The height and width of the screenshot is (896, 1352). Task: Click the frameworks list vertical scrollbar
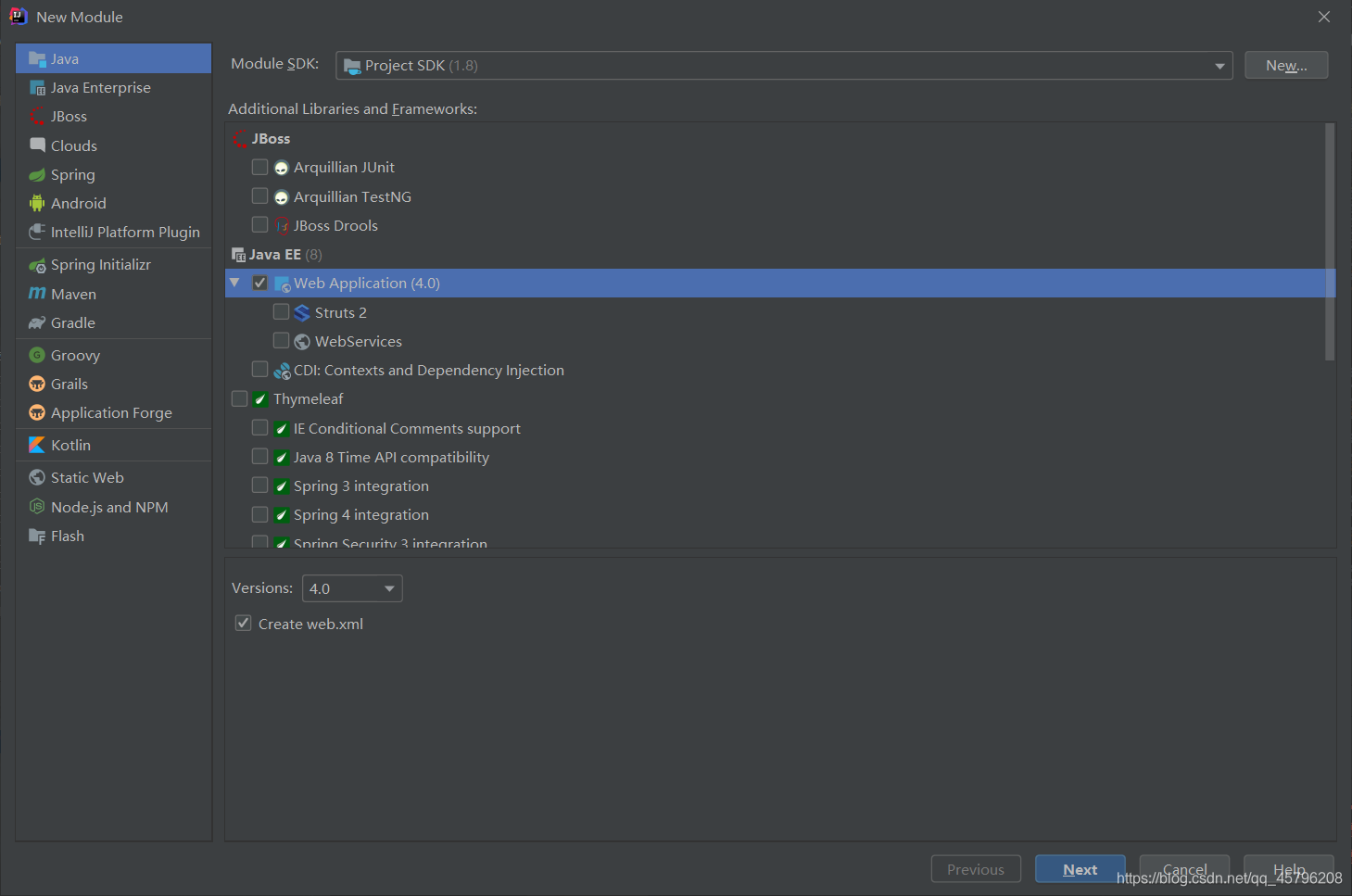click(x=1330, y=242)
